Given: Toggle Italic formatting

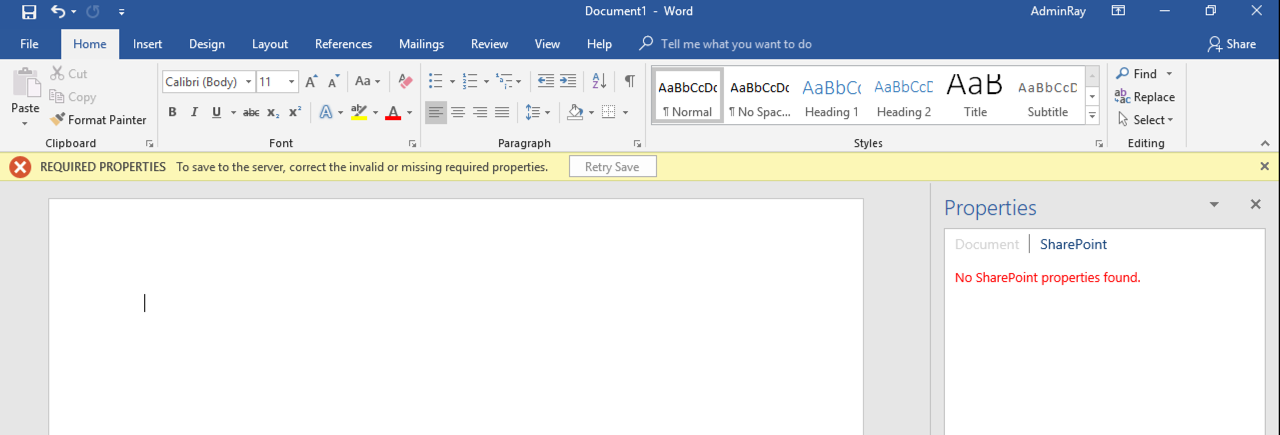Looking at the screenshot, I should tap(194, 112).
